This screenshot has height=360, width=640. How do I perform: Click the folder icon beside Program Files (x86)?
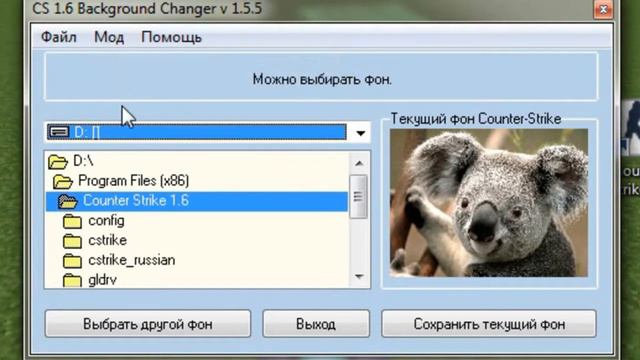pos(63,181)
